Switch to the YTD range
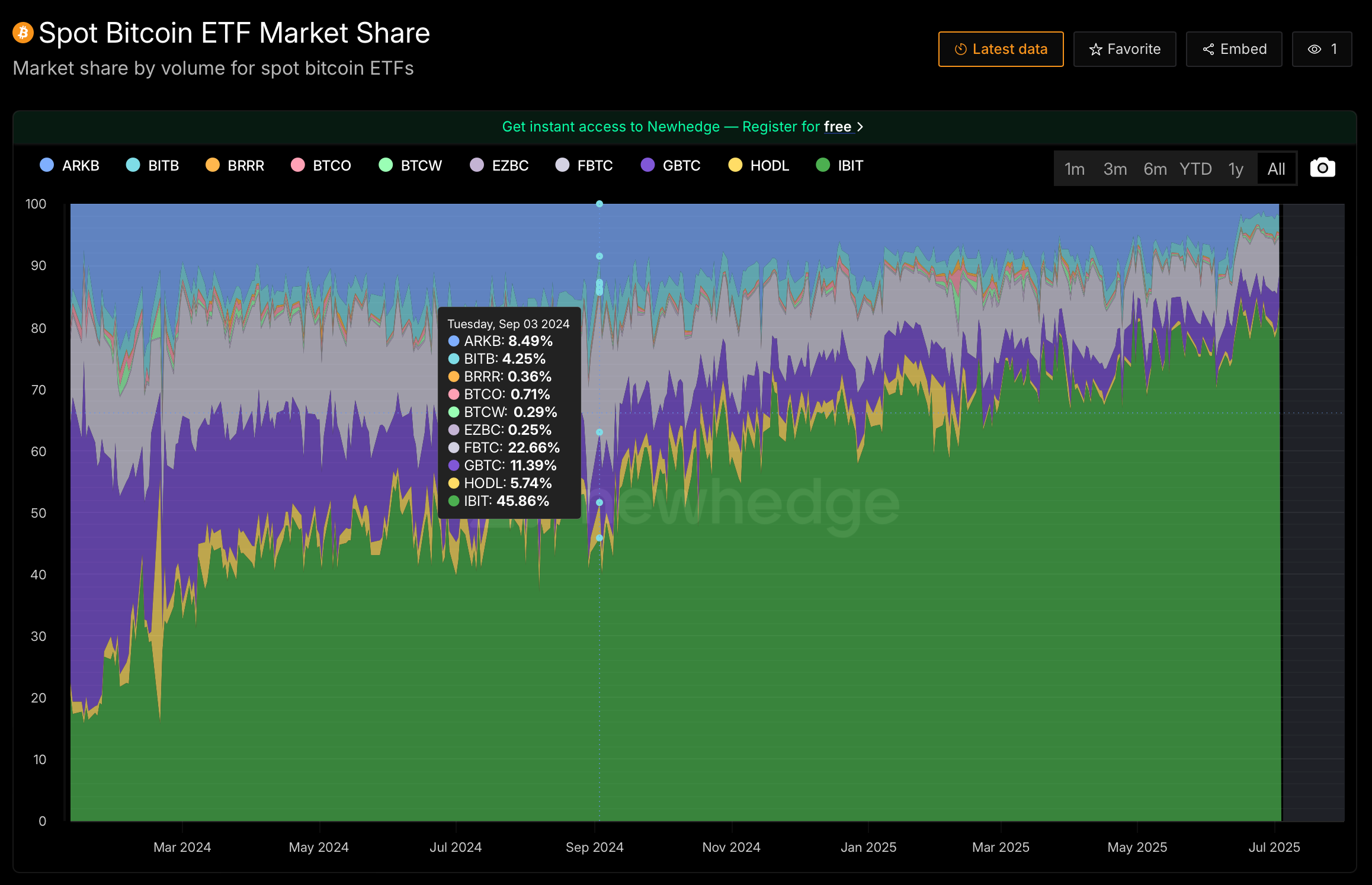This screenshot has width=1372, height=885. 1195,169
